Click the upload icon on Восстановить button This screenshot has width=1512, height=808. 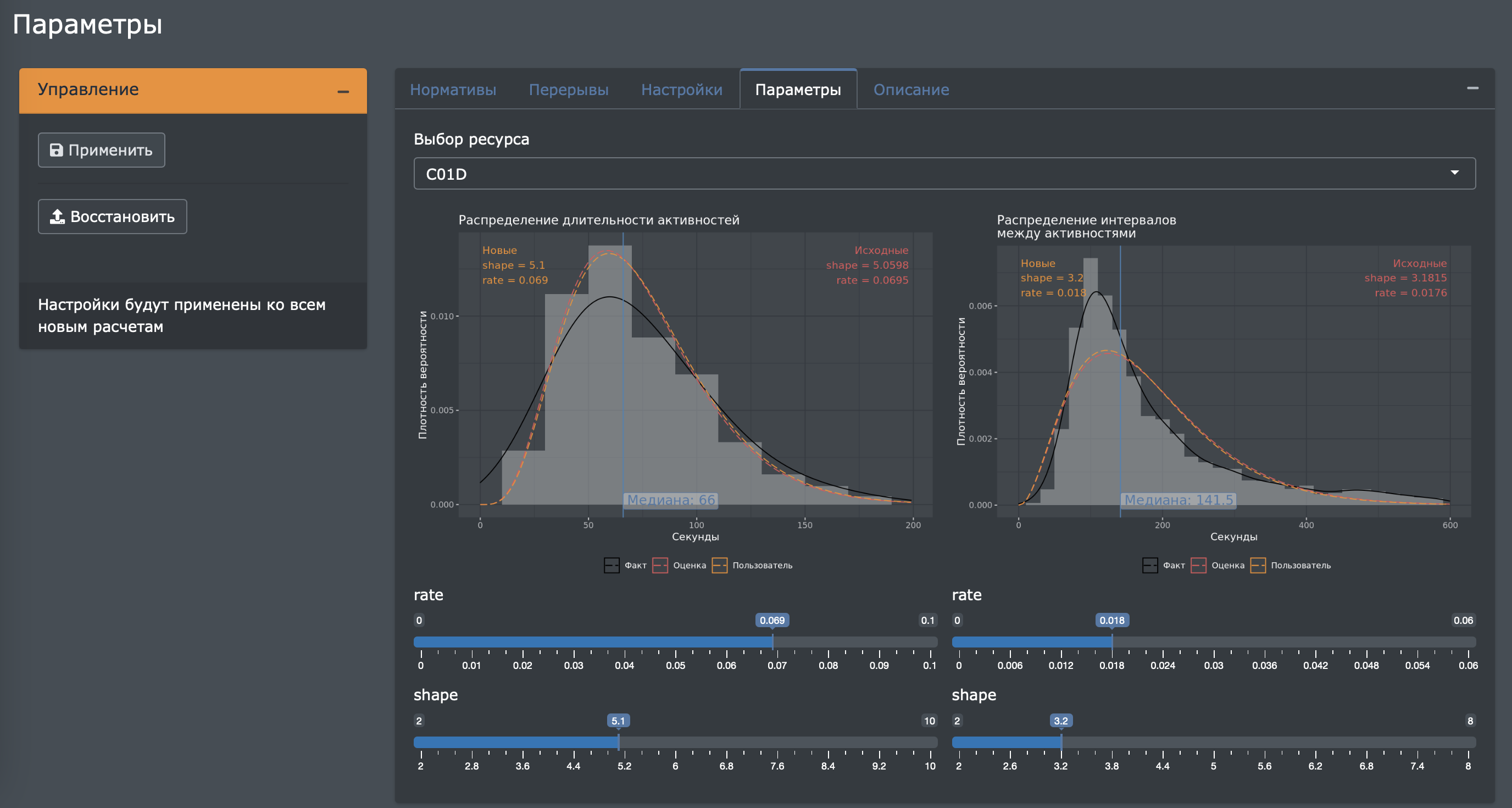coord(57,217)
